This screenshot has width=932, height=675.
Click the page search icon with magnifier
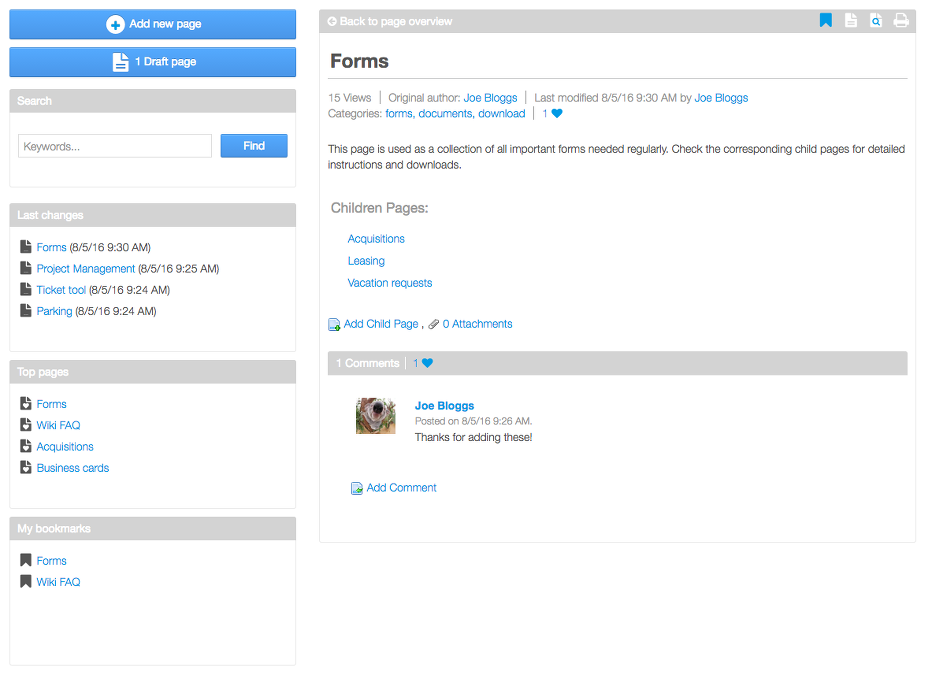(x=876, y=21)
